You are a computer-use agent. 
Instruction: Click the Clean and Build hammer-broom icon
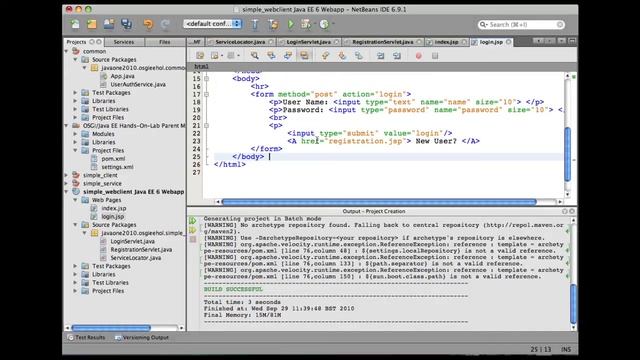[x=273, y=24]
